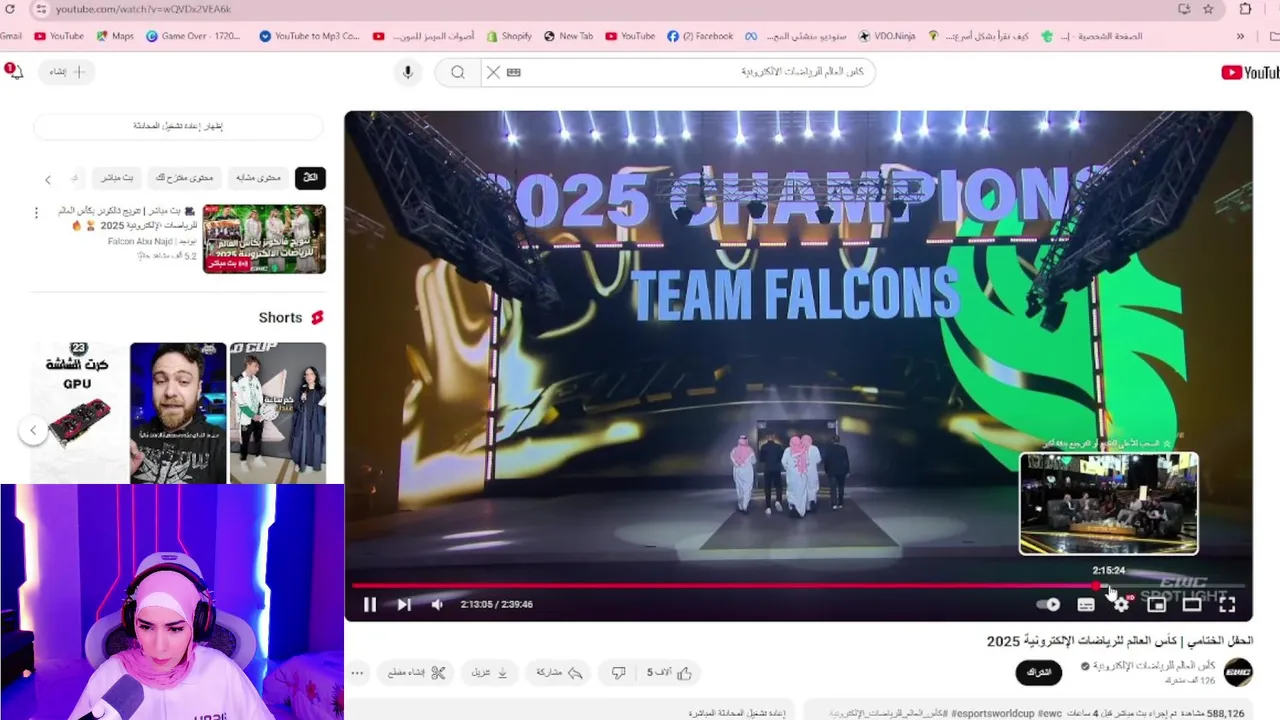Select the الكل filter chip
The image size is (1280, 720).
pyautogui.click(x=311, y=178)
